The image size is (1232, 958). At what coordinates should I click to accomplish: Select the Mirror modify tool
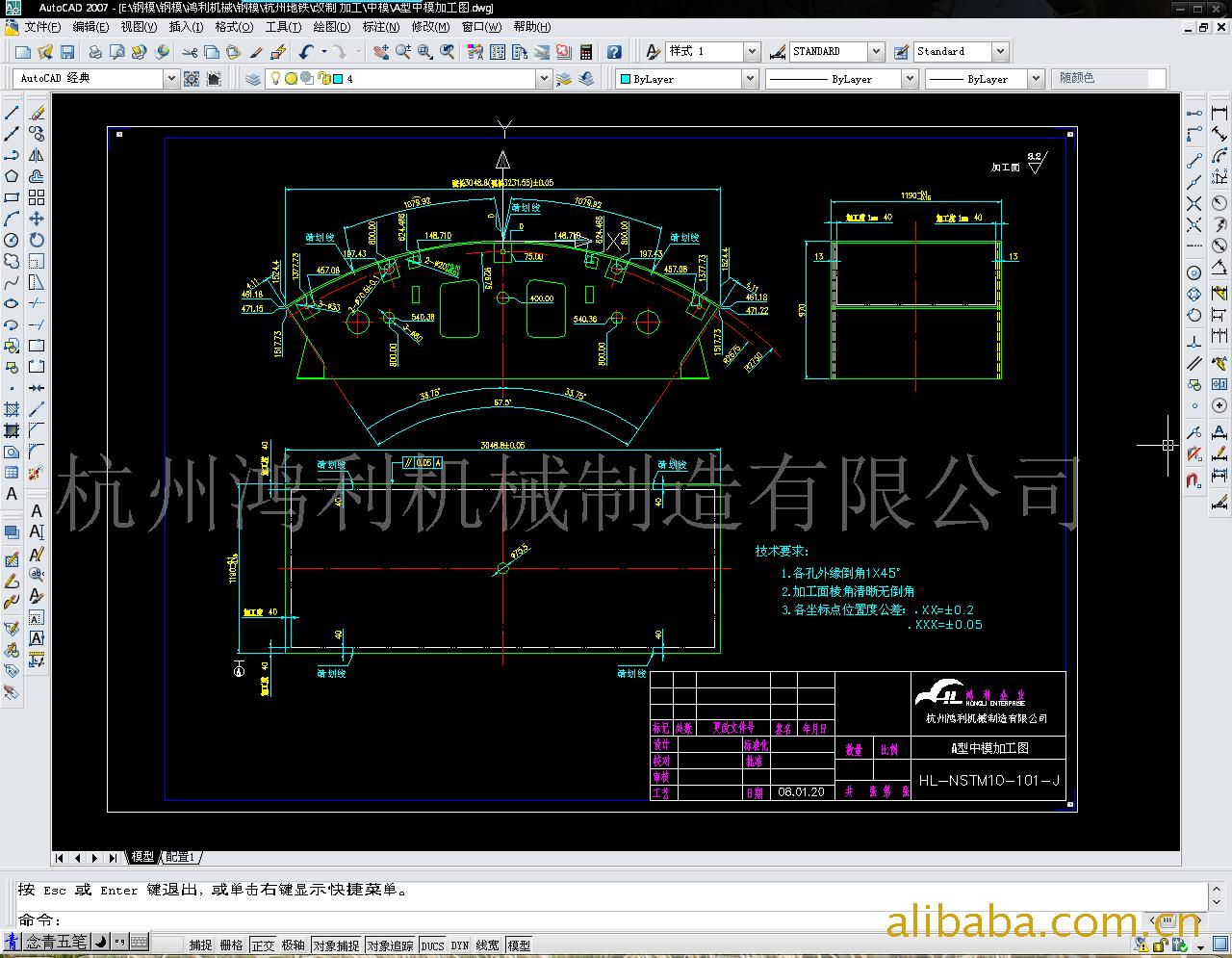tap(37, 155)
